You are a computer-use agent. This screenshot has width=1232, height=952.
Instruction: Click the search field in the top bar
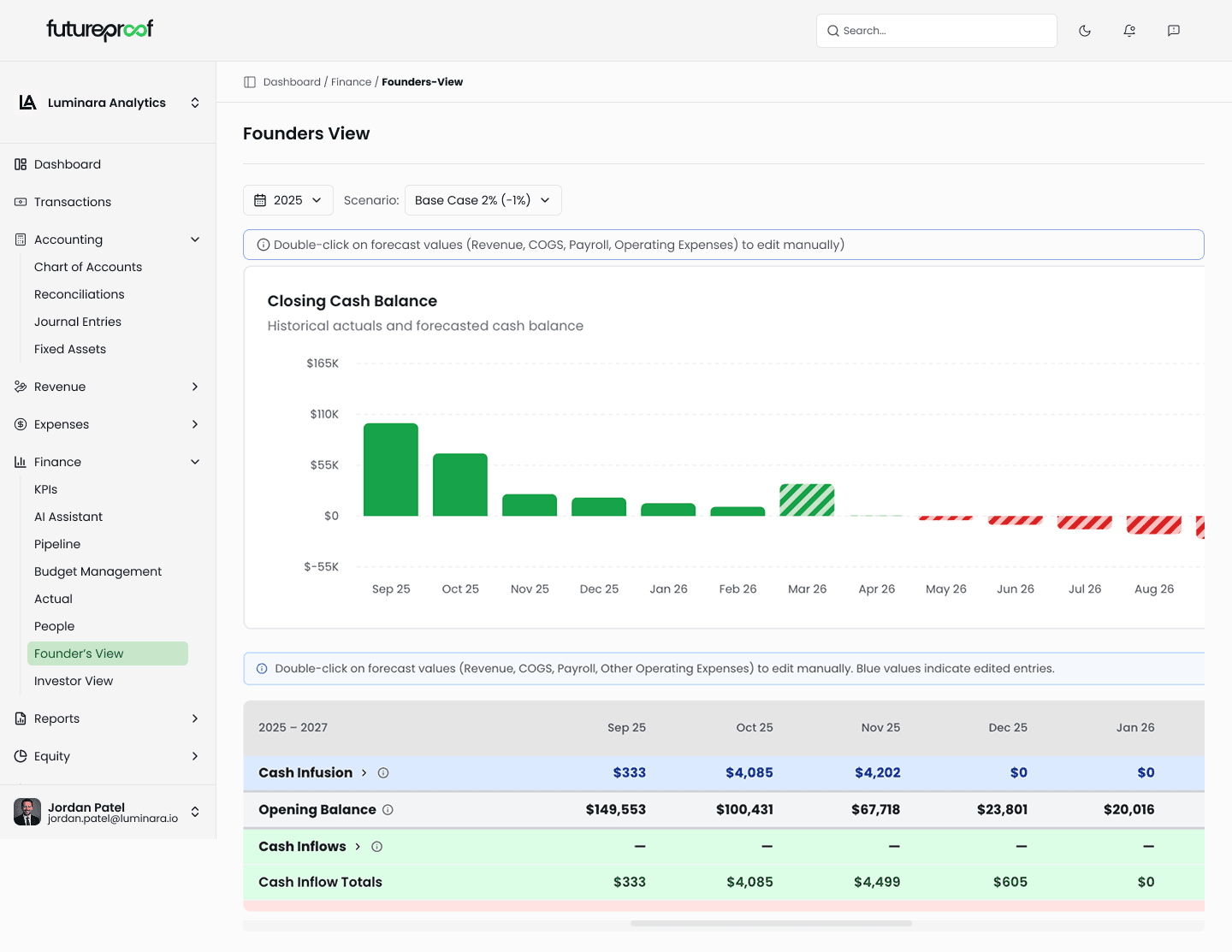tap(936, 30)
